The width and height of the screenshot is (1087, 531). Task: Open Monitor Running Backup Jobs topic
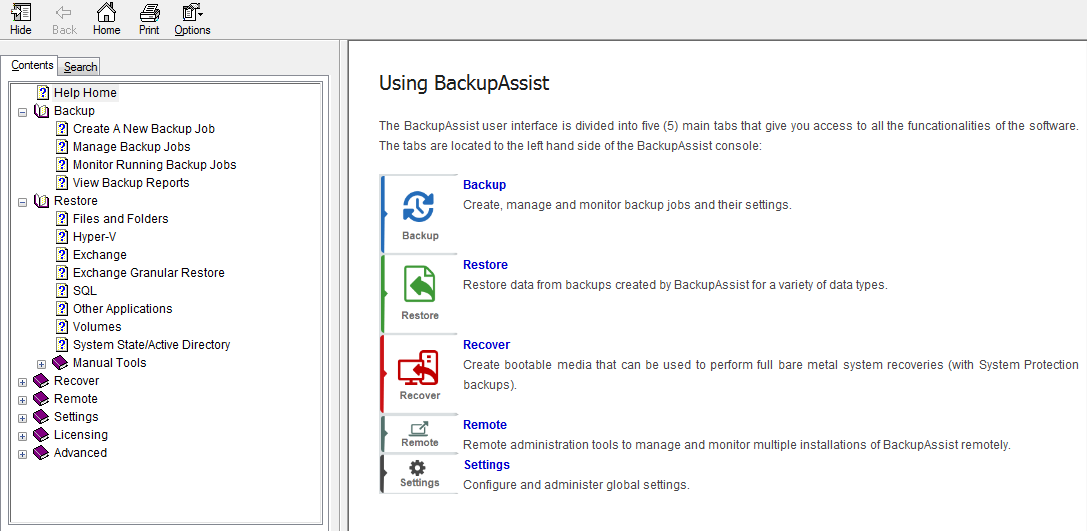pyautogui.click(x=155, y=164)
